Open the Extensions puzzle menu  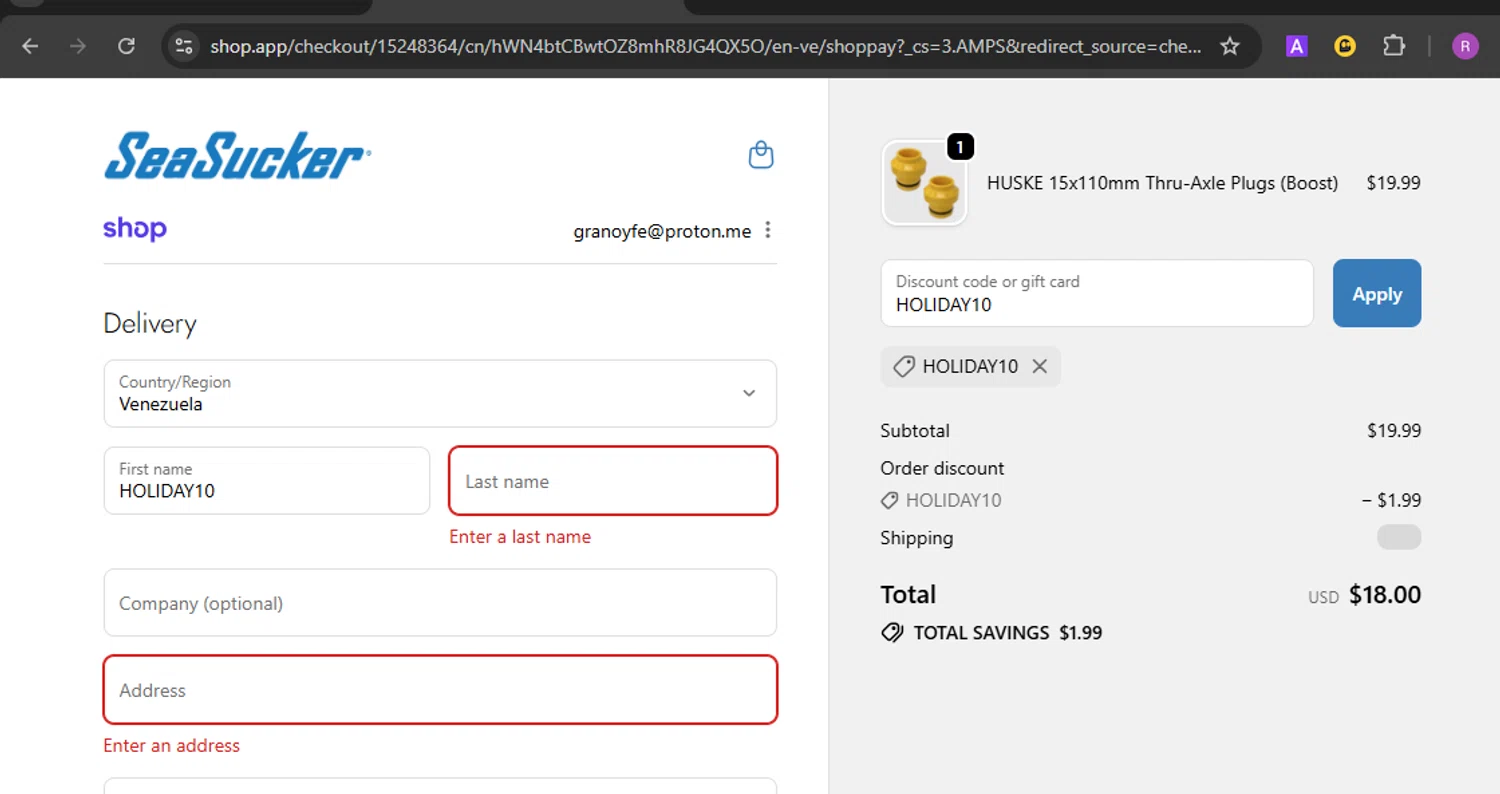(x=1394, y=46)
